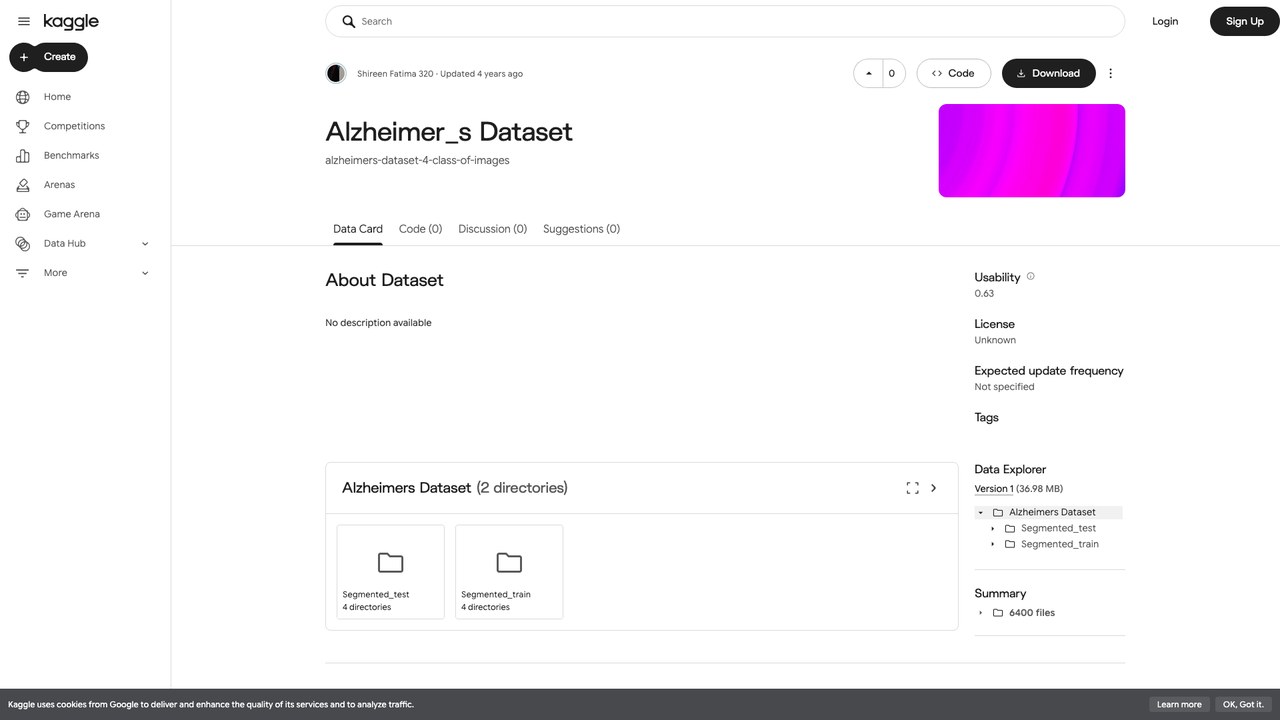Click the fullscreen icon in data preview
This screenshot has width=1280, height=720.
pyautogui.click(x=912, y=488)
